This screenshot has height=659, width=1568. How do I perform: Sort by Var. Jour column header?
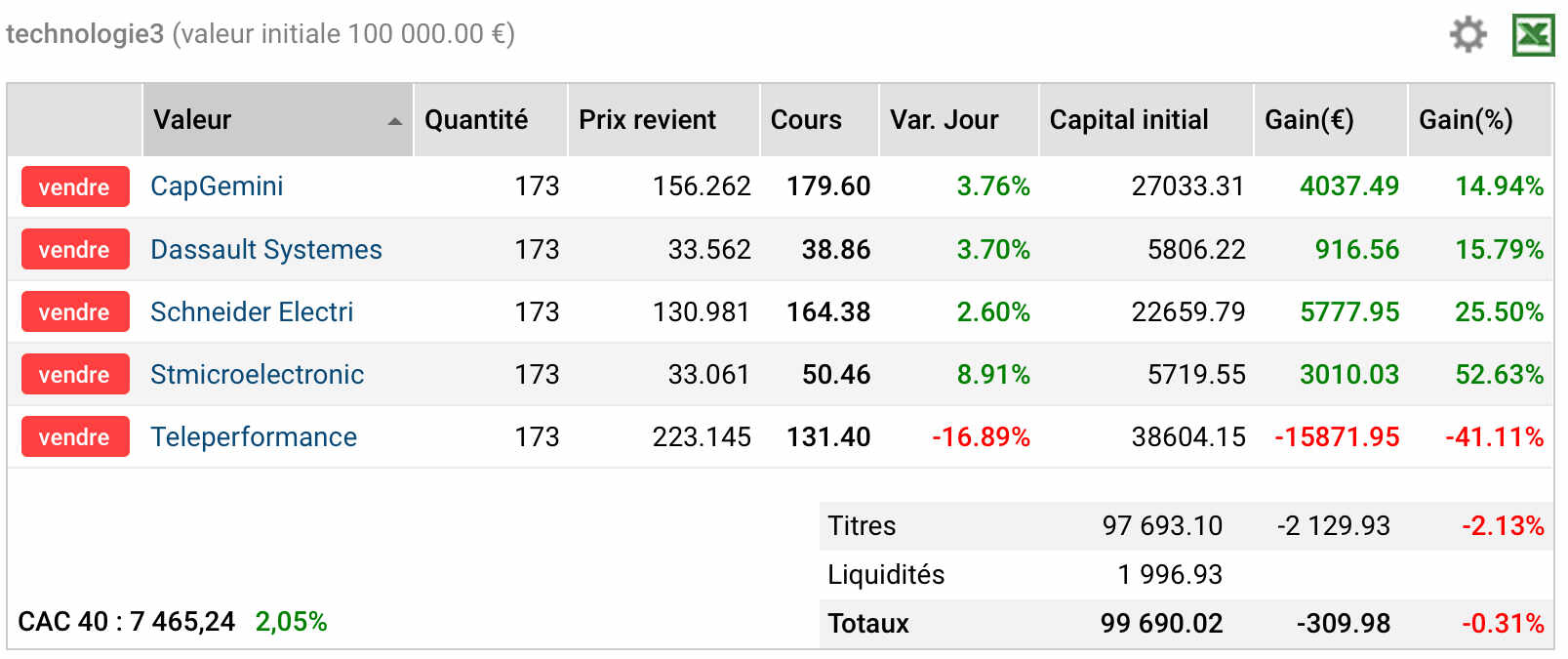click(x=944, y=120)
